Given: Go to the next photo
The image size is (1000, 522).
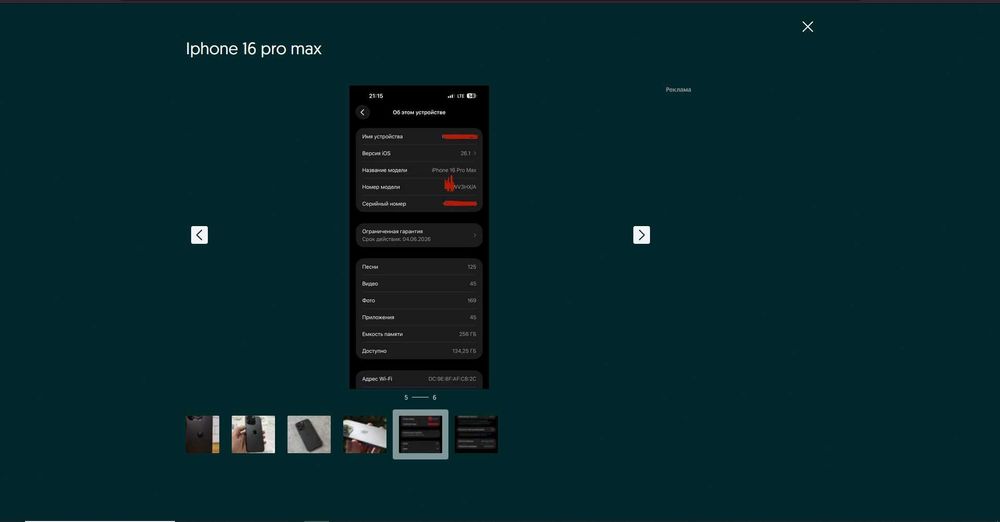Looking at the screenshot, I should pyautogui.click(x=641, y=235).
